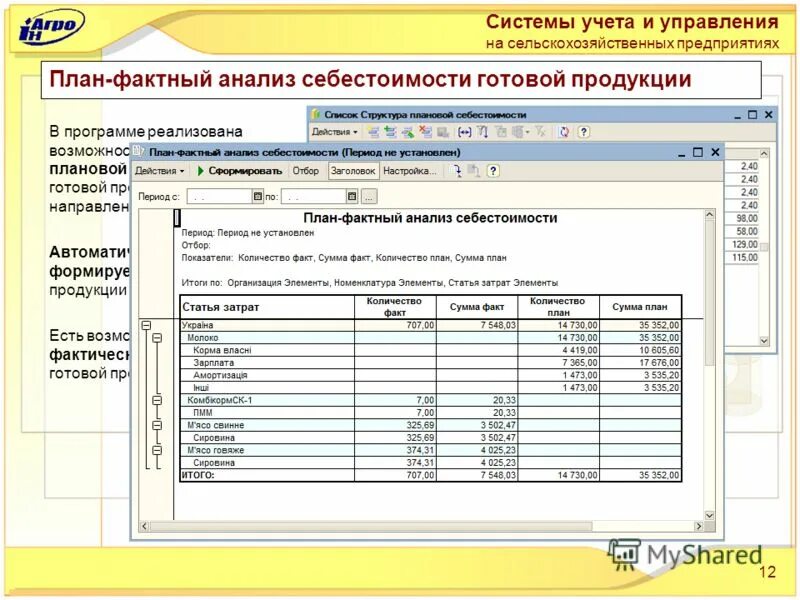Включить режим «Заголовок» отчёта
The height and width of the screenshot is (600, 800).
[x=353, y=172]
